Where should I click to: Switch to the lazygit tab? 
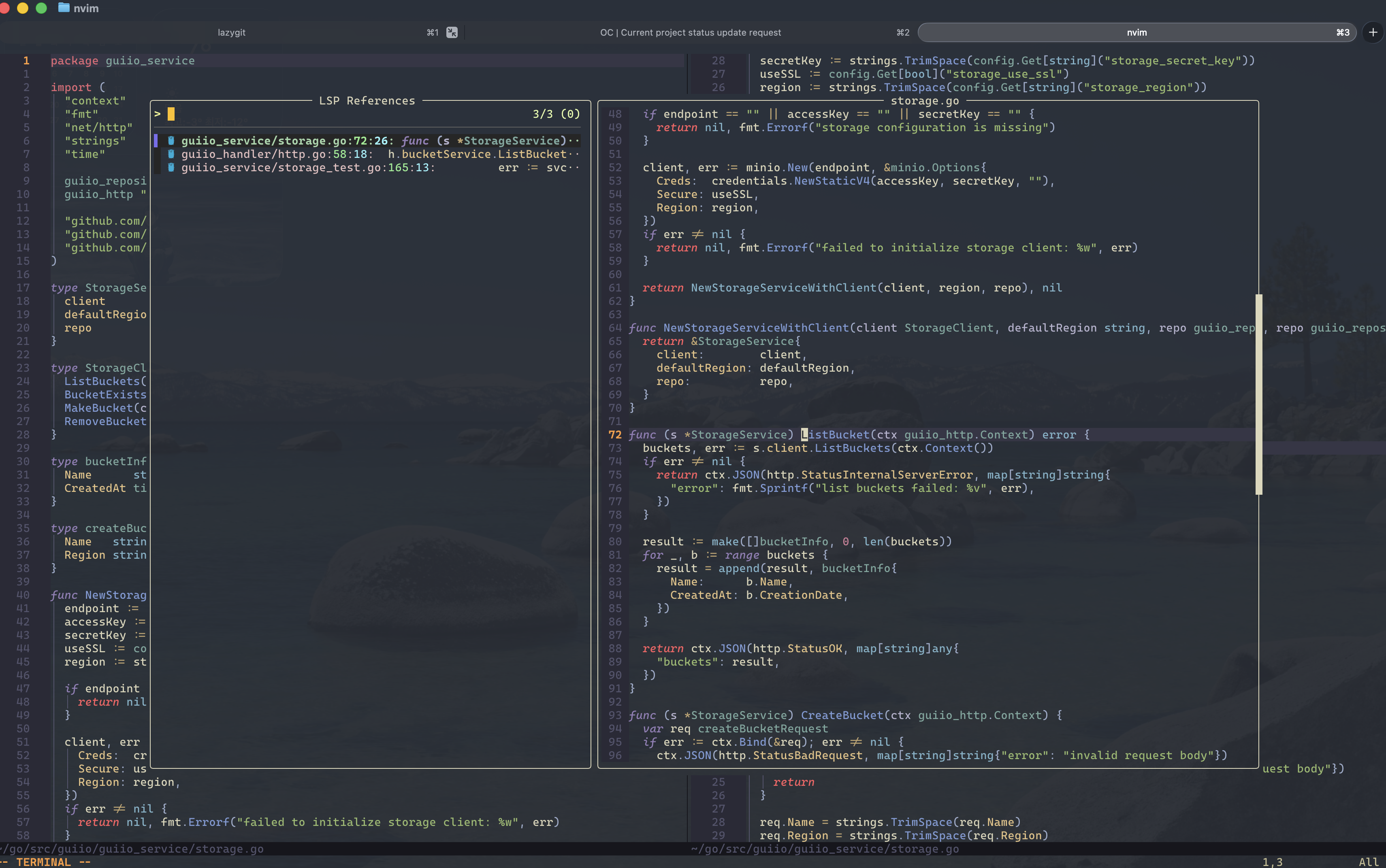(231, 32)
